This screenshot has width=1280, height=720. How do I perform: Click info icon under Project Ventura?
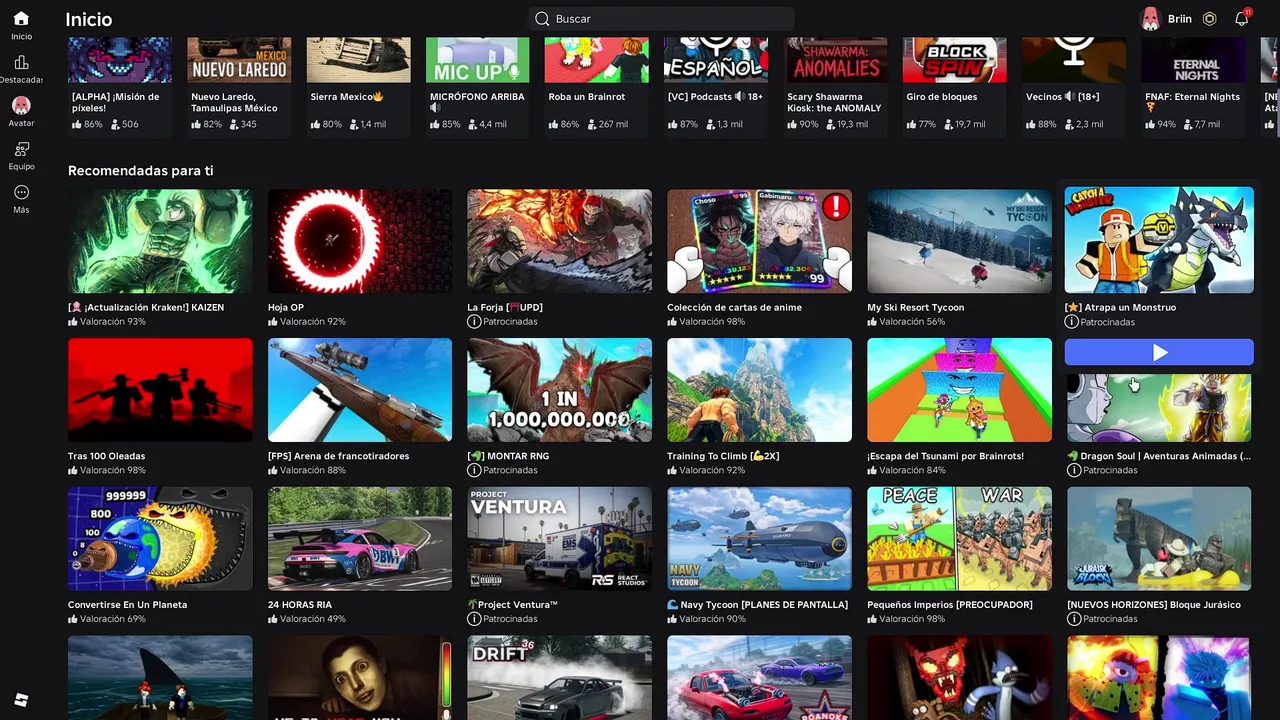tap(474, 619)
